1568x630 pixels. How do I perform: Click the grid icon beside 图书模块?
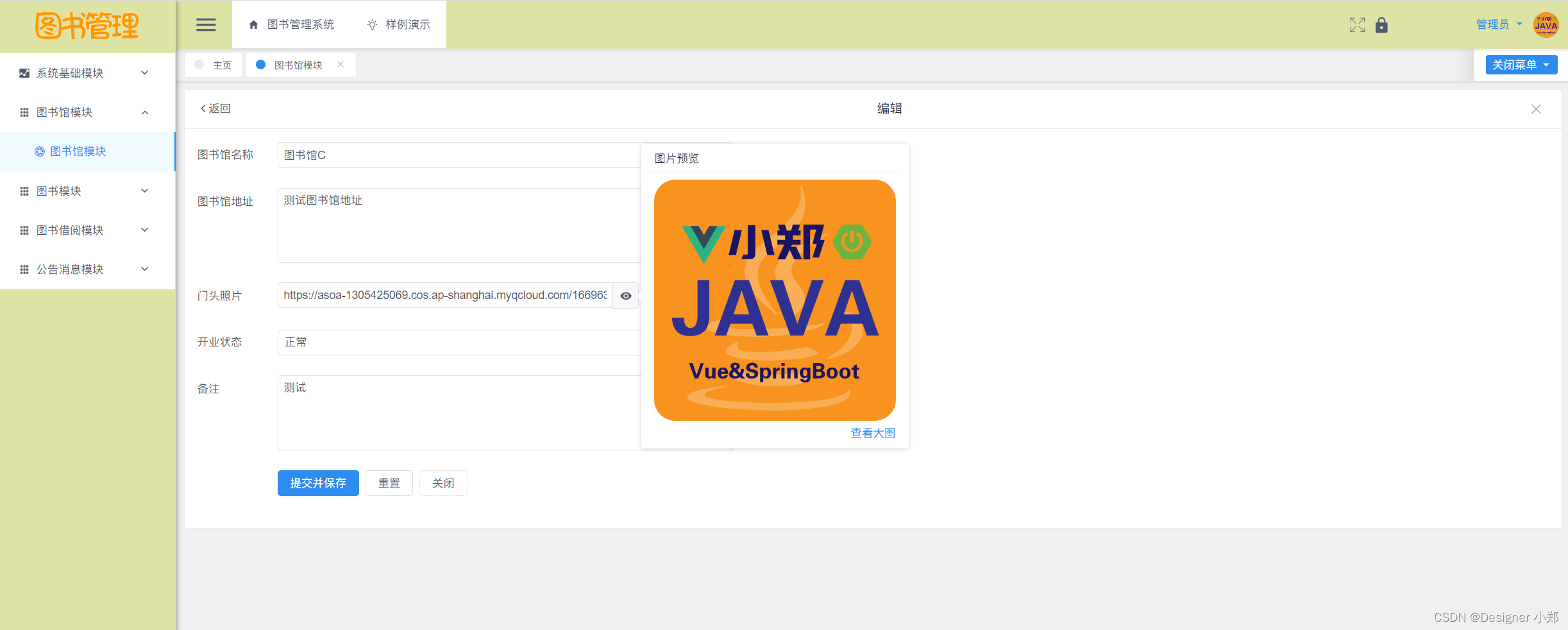[x=24, y=191]
